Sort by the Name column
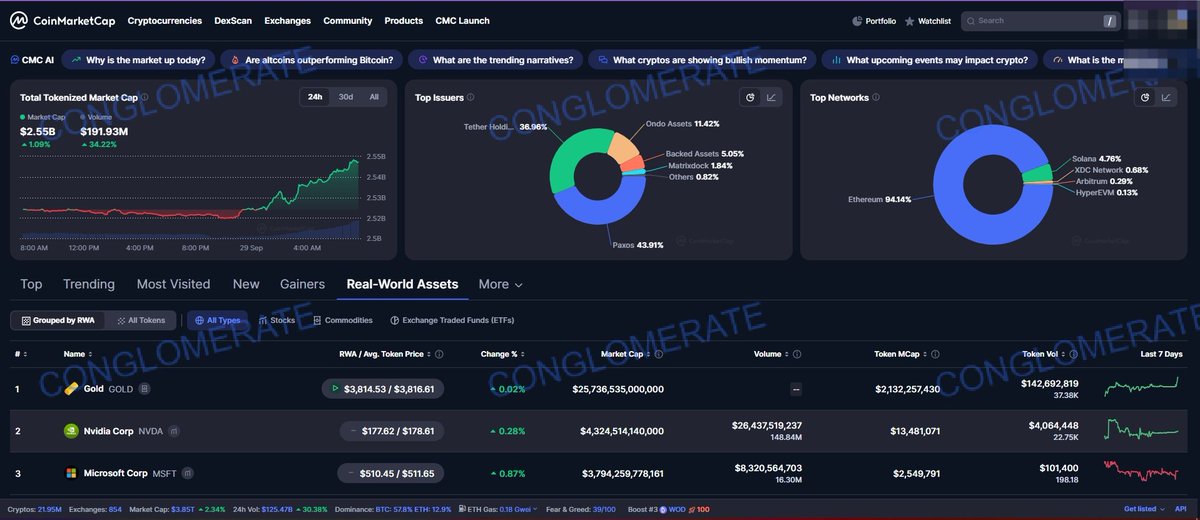 pos(76,354)
